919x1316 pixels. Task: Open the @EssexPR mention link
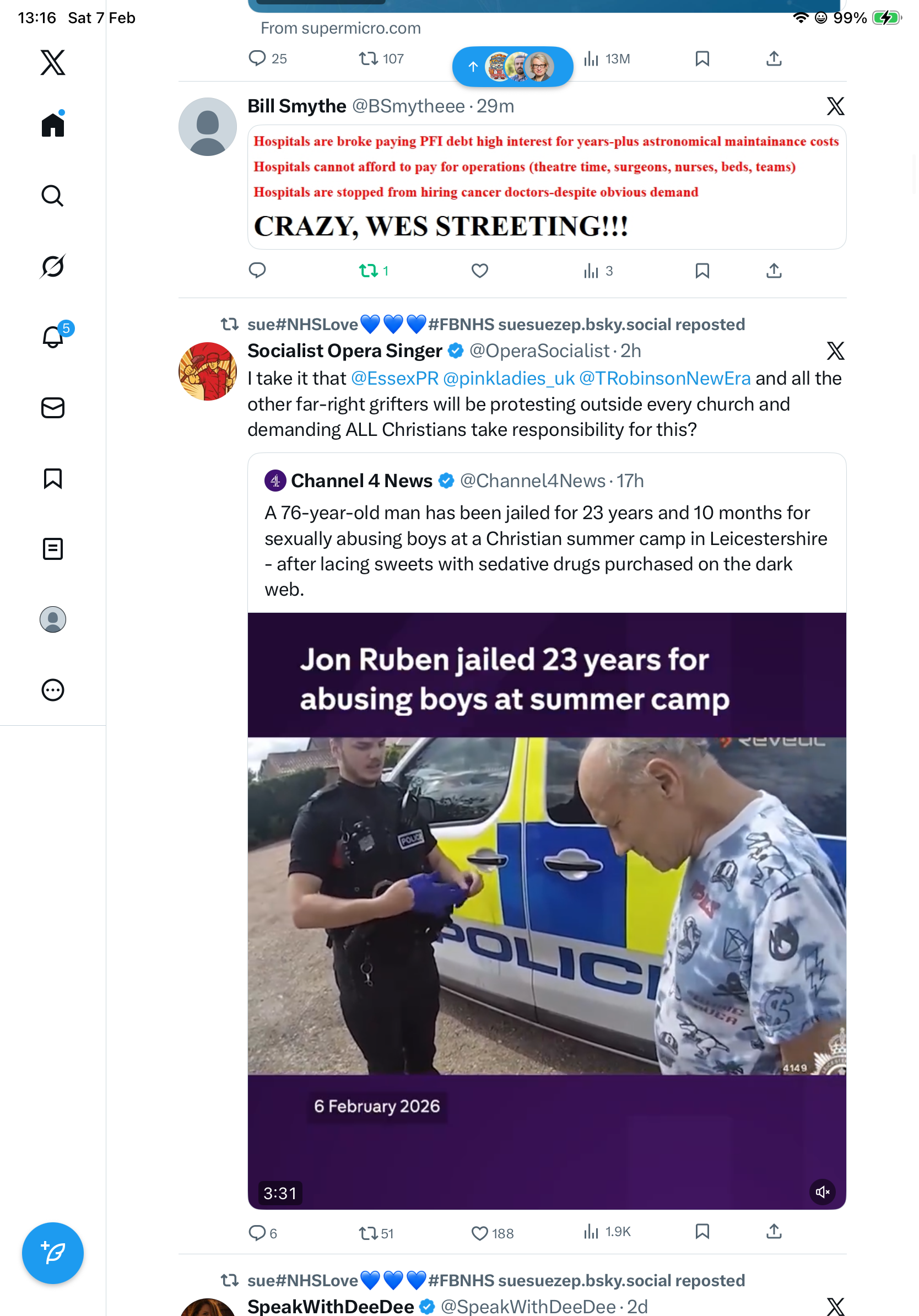click(x=394, y=378)
